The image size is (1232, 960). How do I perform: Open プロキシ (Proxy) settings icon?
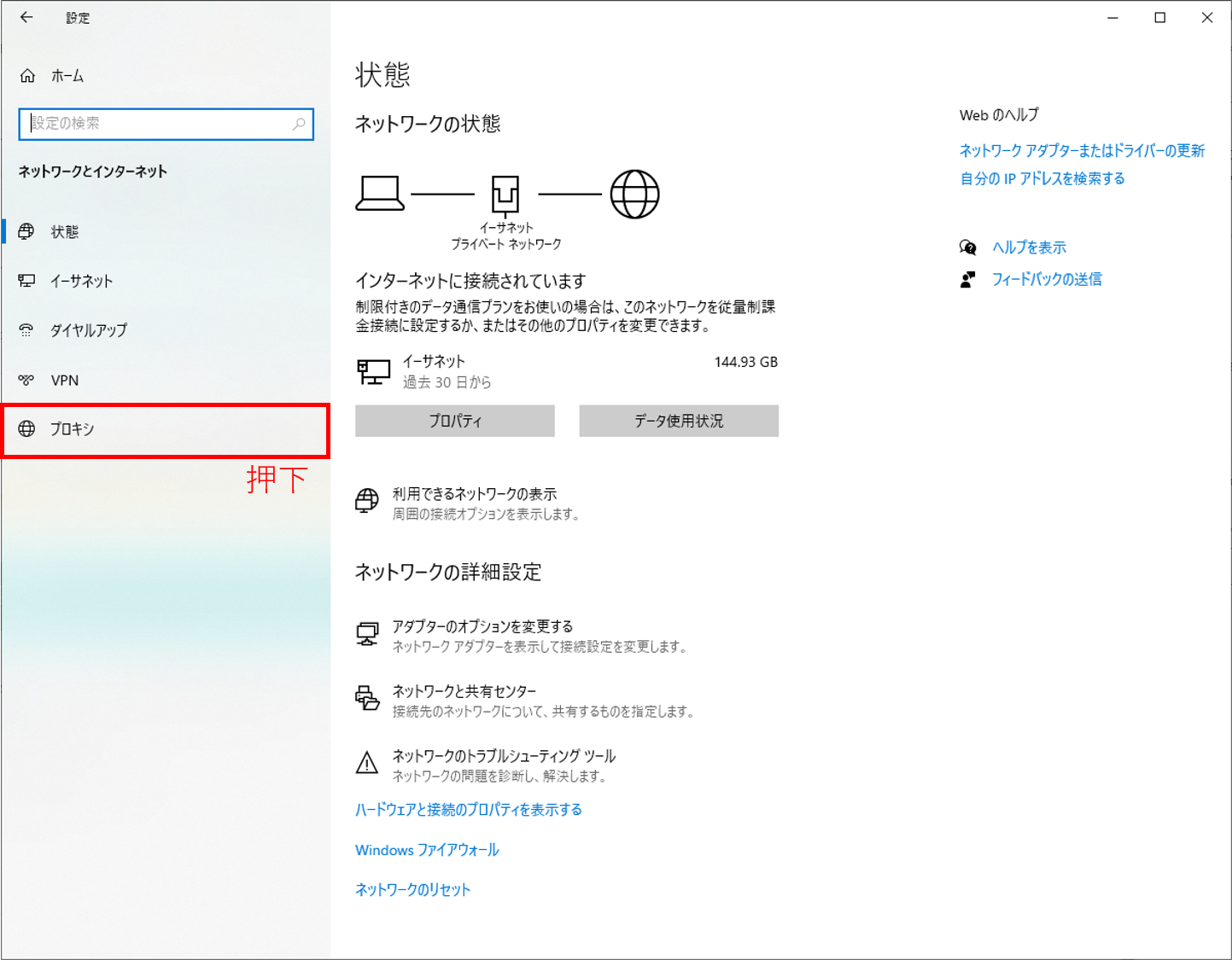[x=26, y=430]
